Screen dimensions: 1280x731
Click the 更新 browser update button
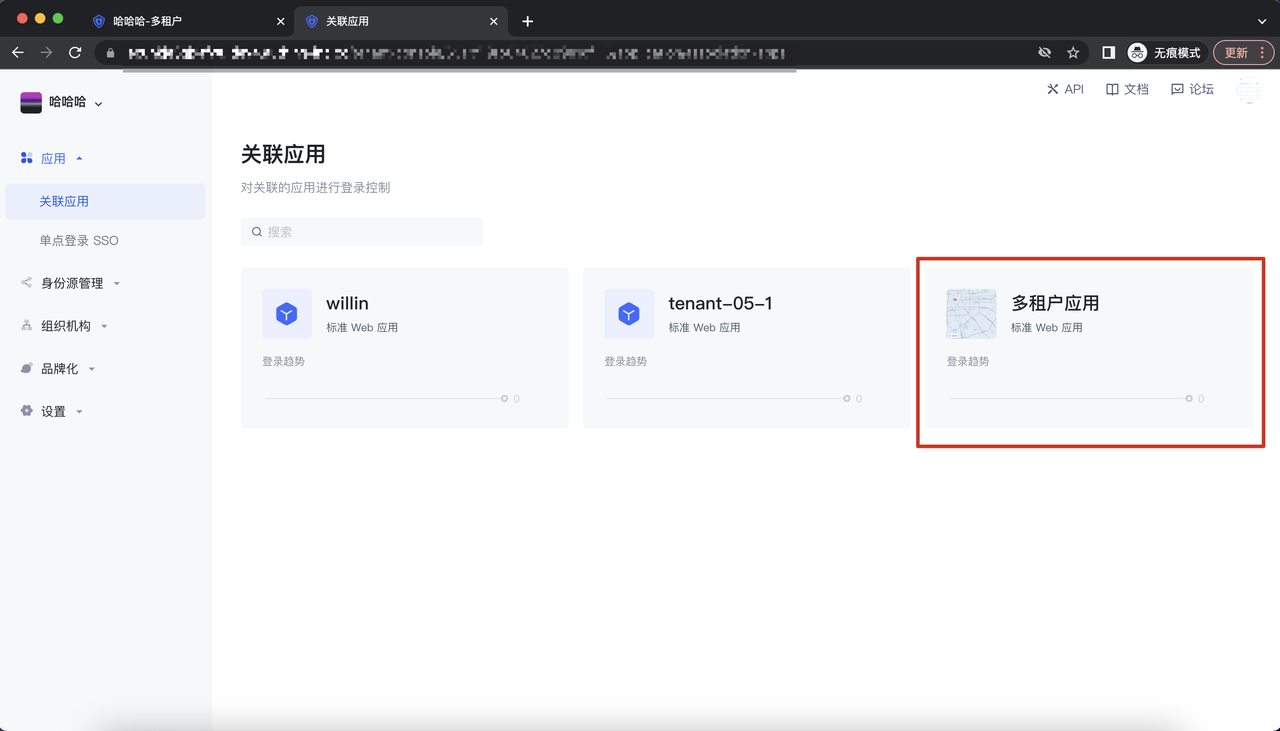coord(1242,53)
